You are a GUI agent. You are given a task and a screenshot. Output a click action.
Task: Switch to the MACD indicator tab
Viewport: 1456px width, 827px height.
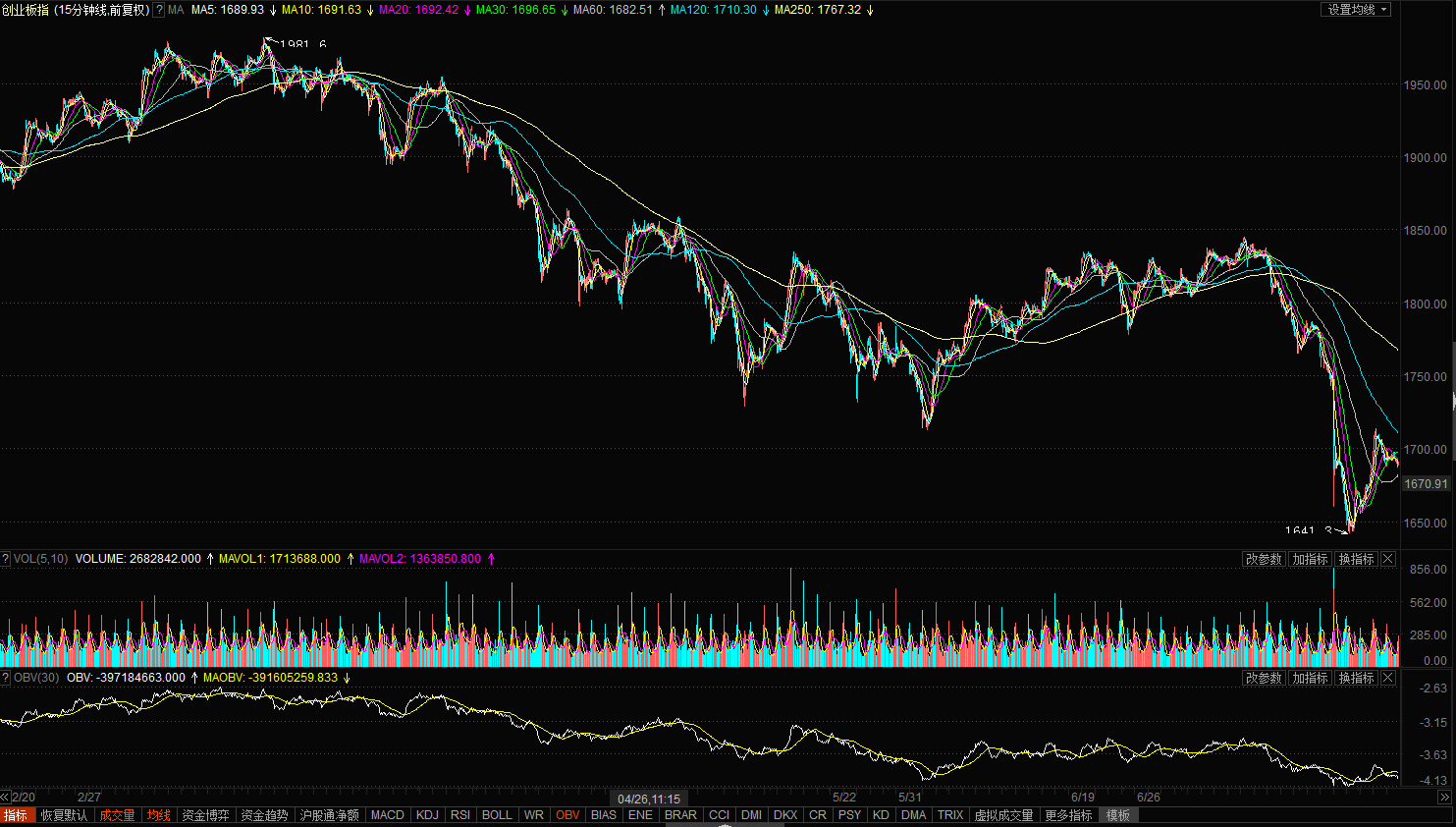[x=387, y=815]
